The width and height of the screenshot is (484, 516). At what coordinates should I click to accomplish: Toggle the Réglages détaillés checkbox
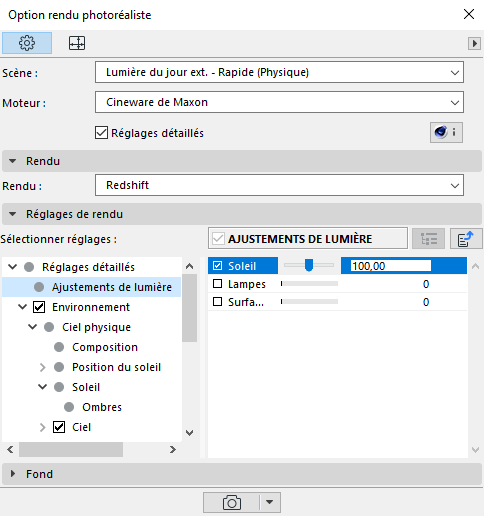pos(101,133)
